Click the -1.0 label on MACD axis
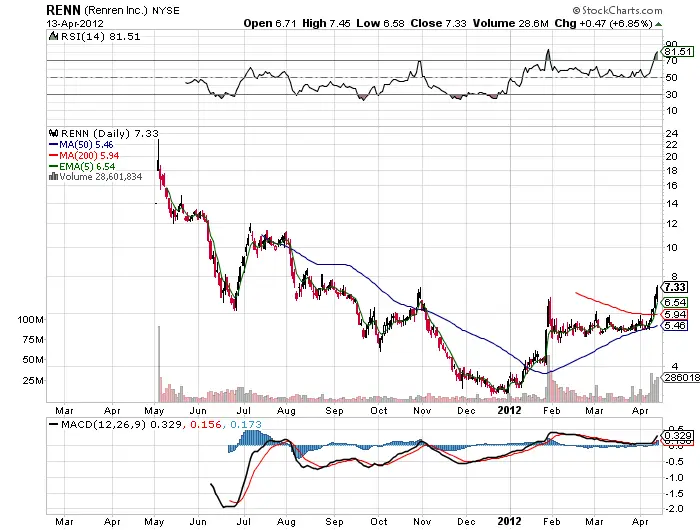700x530 pixels. (x=674, y=478)
